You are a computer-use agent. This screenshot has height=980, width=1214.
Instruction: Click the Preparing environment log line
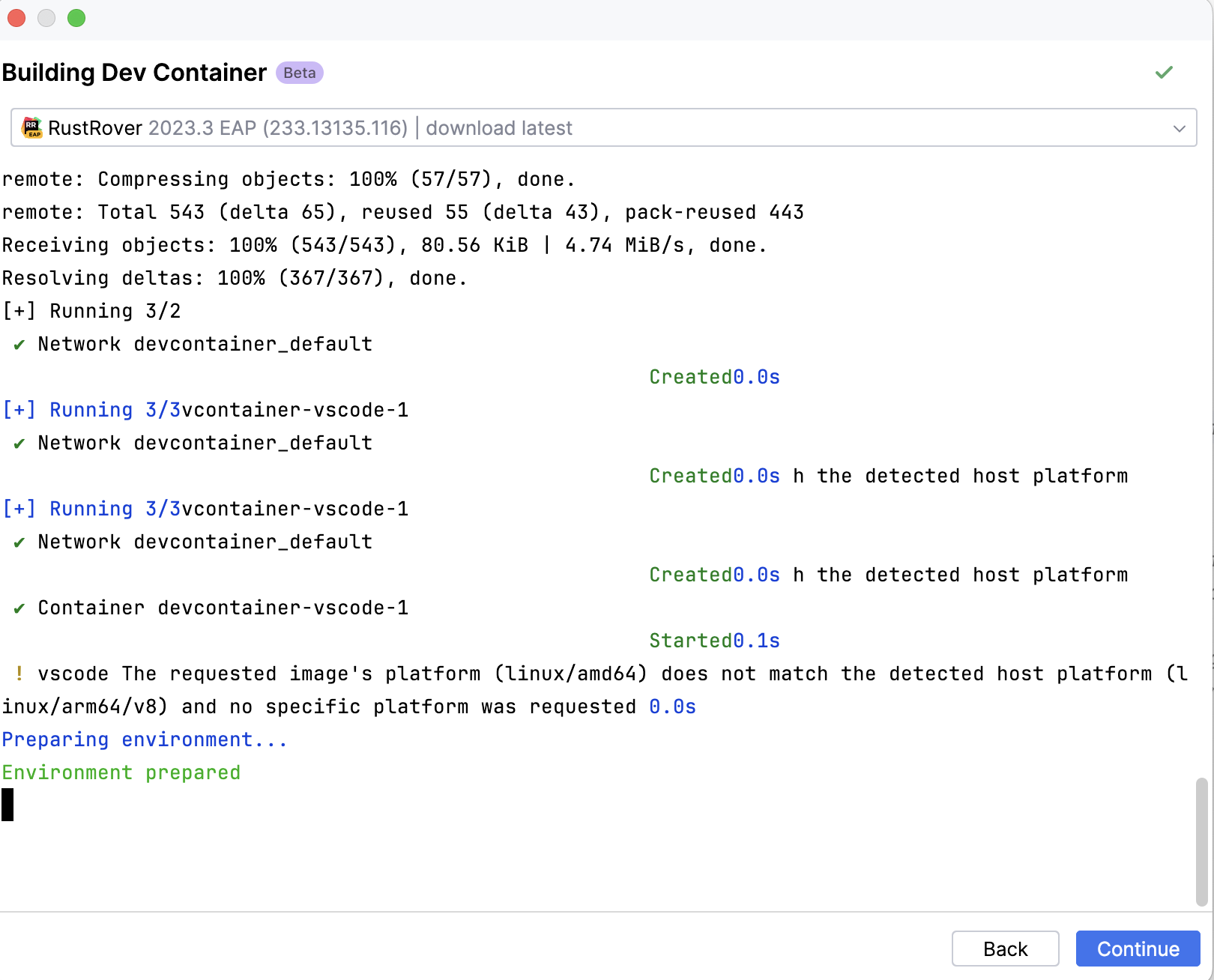144,739
